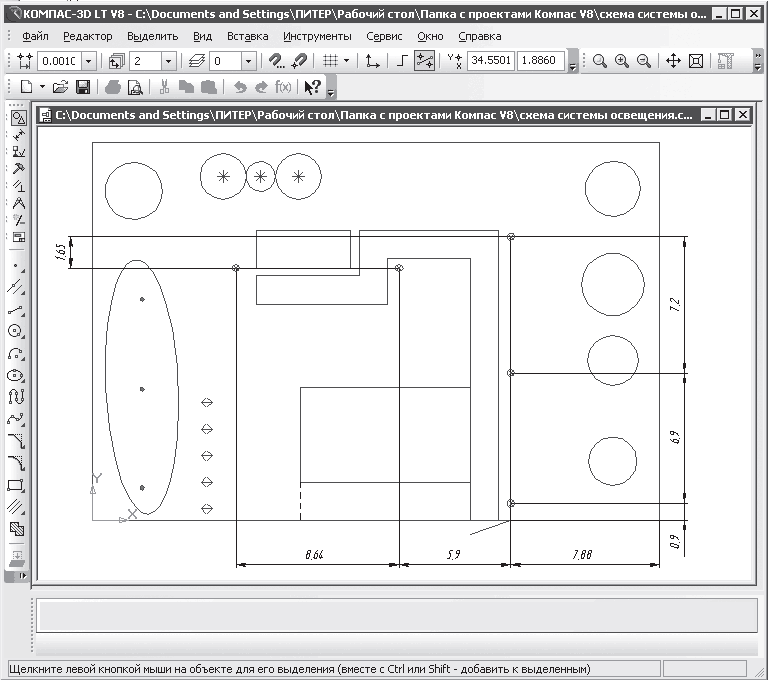This screenshot has width=768, height=680.
Task: Choose the Circle drawing tool in sidebar
Action: pyautogui.click(x=16, y=331)
